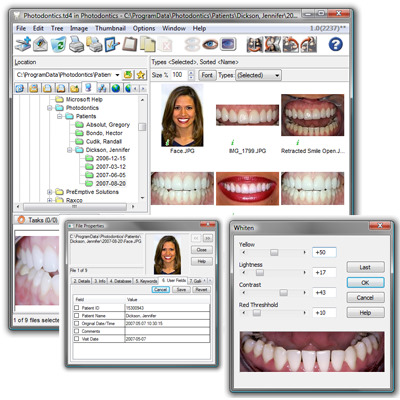The image size is (400, 400).
Task: Click Last button in Whiten dialog
Action: pos(365,267)
